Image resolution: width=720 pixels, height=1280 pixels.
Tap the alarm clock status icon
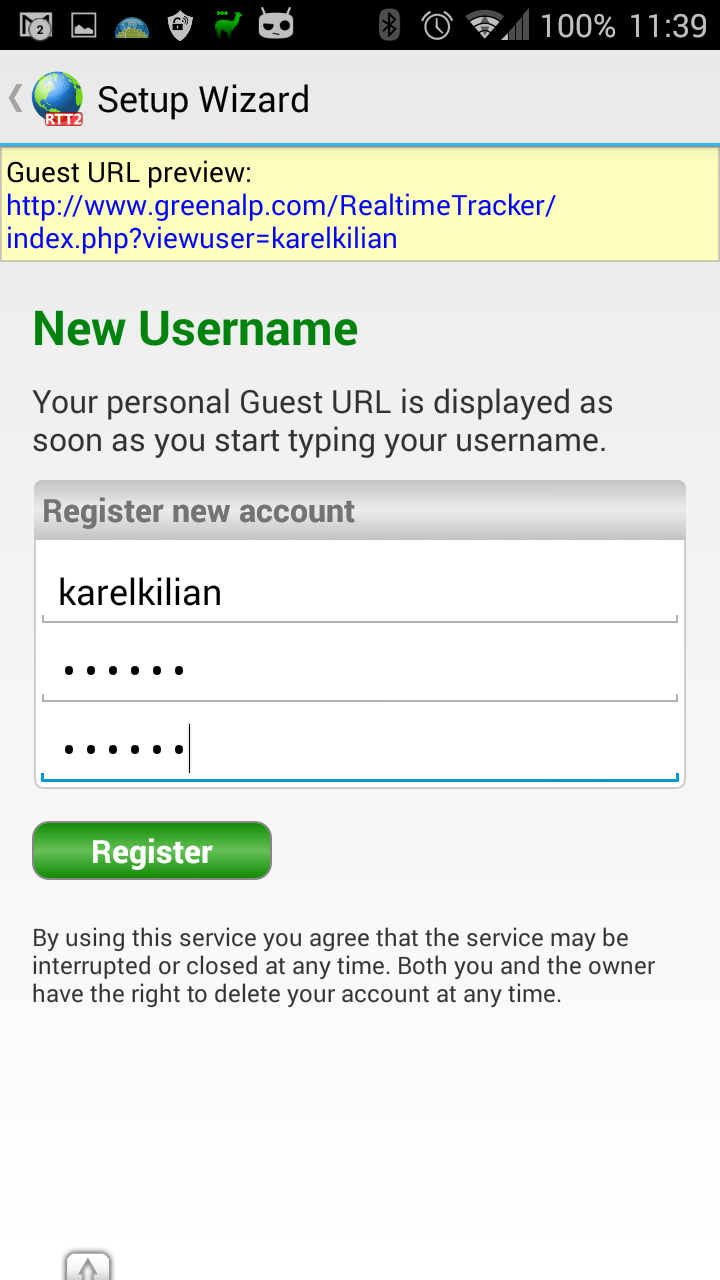pyautogui.click(x=437, y=25)
